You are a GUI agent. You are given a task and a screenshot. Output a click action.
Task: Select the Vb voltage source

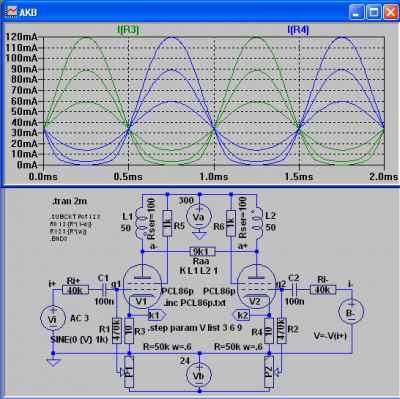pyautogui.click(x=199, y=375)
